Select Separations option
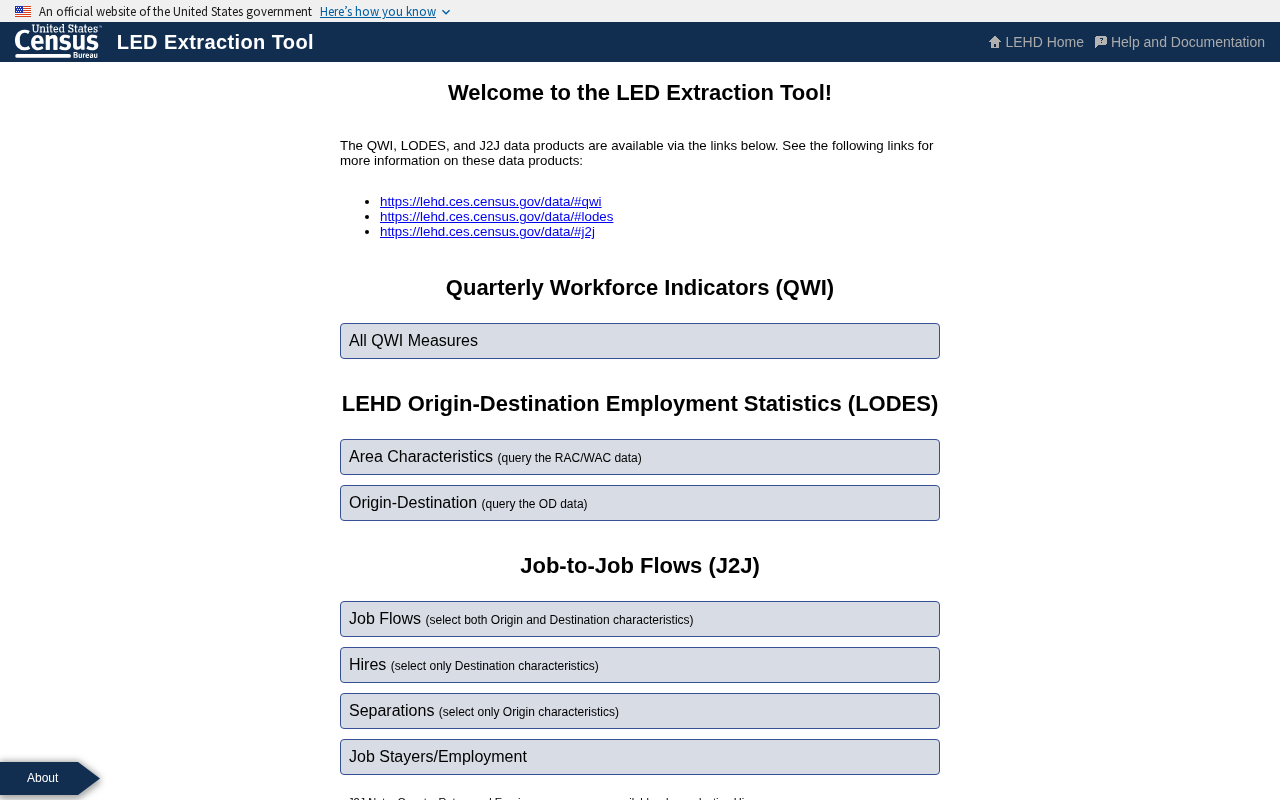The height and width of the screenshot is (800, 1280). click(640, 711)
